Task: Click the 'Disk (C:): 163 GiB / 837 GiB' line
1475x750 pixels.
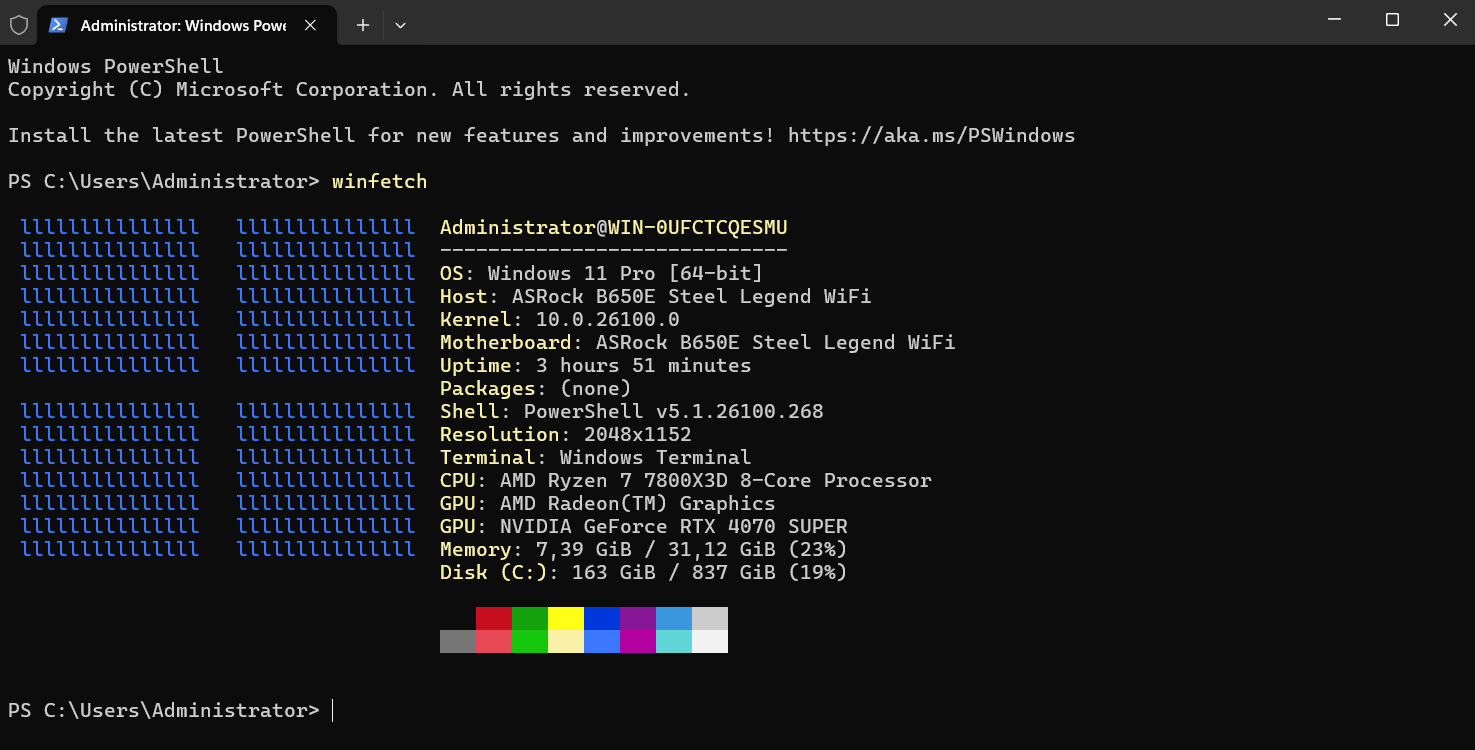Action: point(643,572)
